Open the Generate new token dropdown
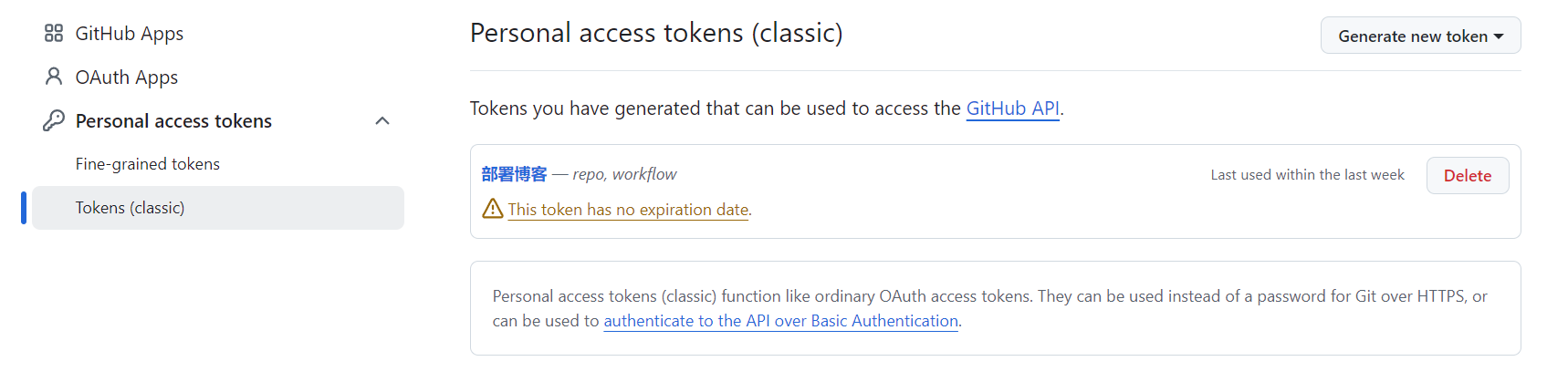 click(1413, 36)
